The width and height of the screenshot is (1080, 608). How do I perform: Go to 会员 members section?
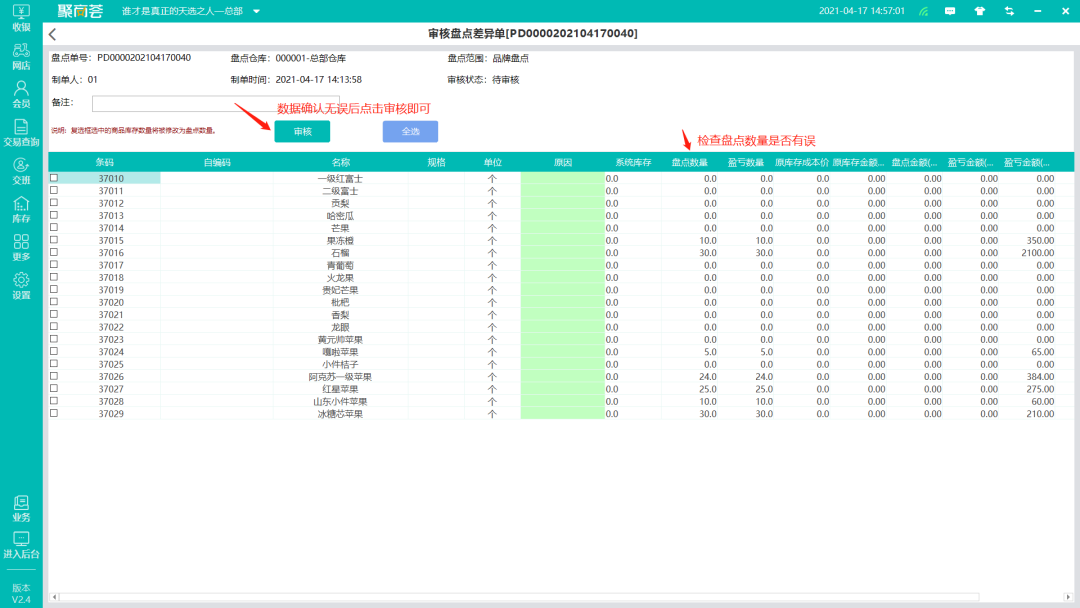pyautogui.click(x=21, y=94)
